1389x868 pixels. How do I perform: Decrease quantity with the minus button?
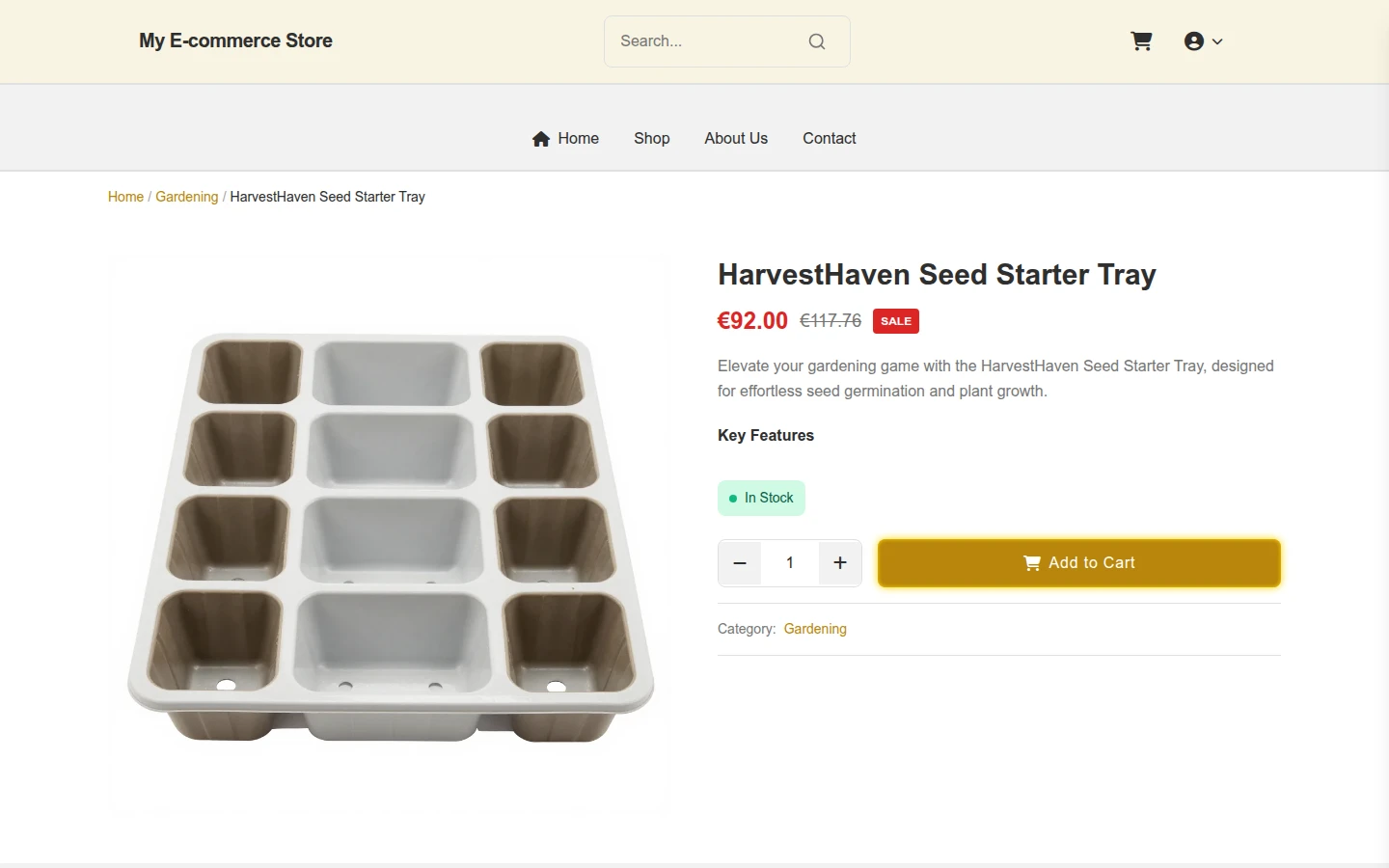pyautogui.click(x=740, y=563)
